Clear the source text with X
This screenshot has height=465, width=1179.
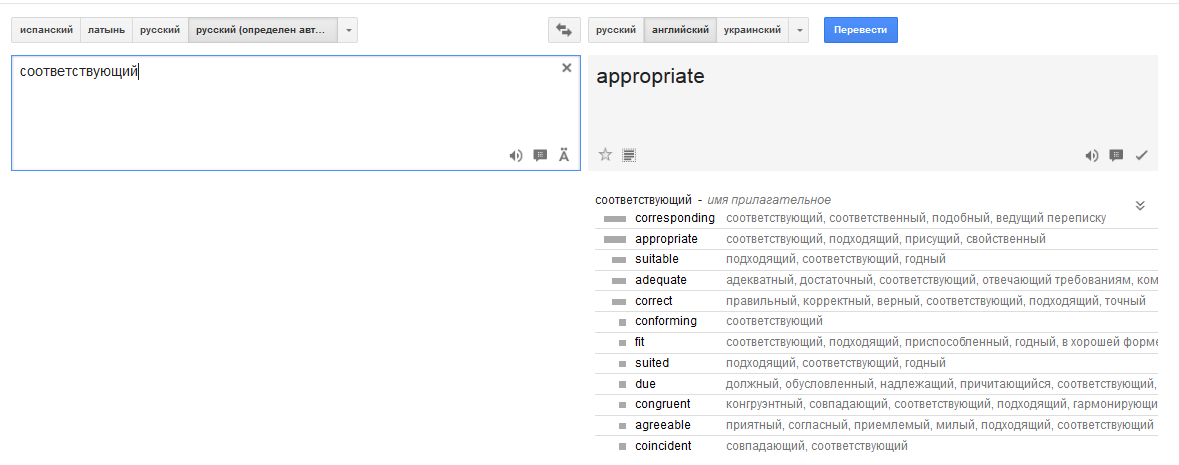point(567,68)
